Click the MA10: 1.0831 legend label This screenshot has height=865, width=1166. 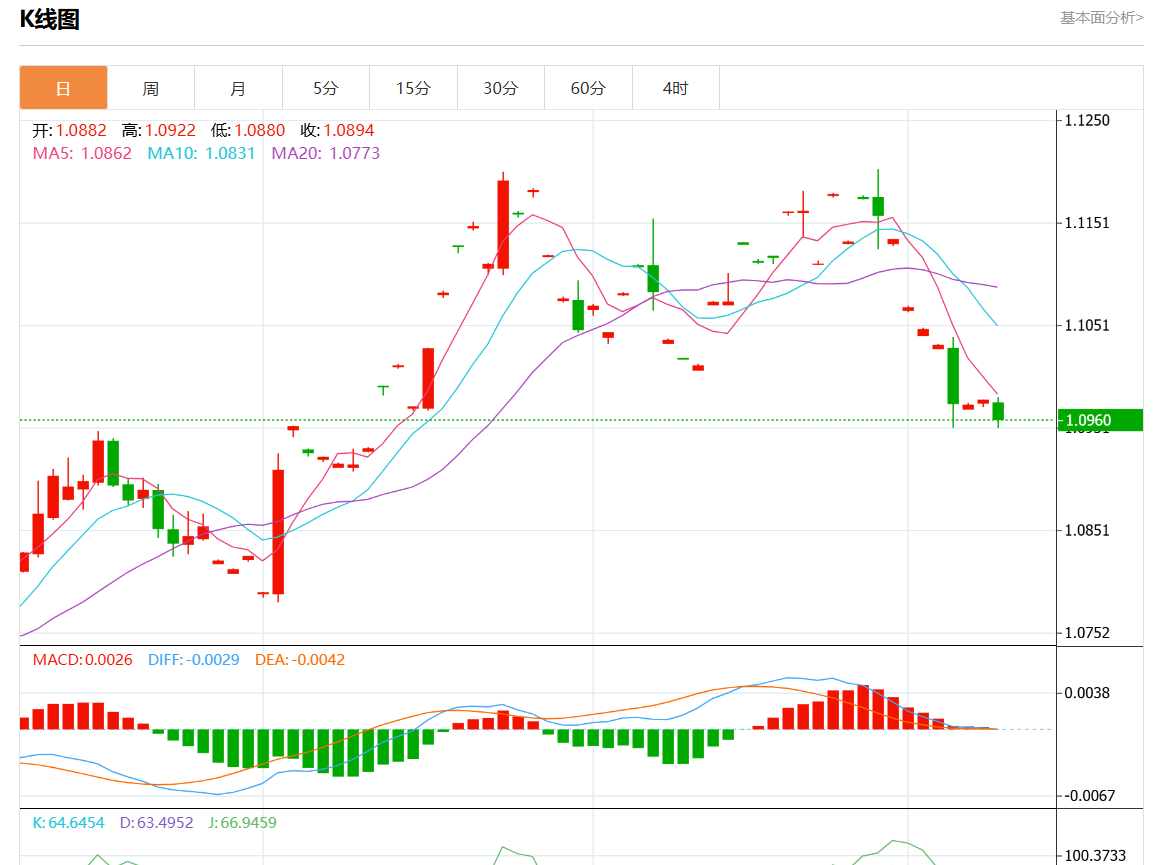[201, 153]
